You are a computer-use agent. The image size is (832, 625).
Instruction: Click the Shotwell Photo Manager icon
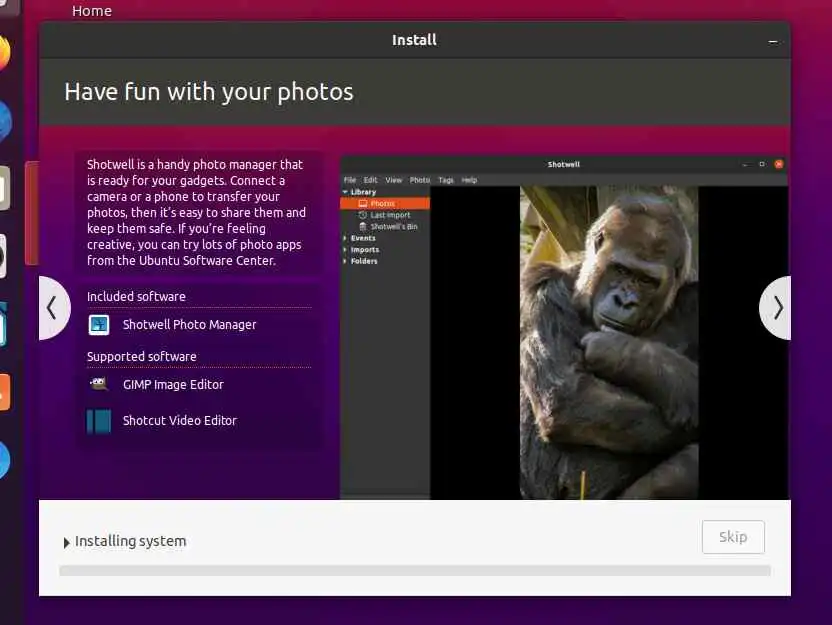[x=99, y=325]
